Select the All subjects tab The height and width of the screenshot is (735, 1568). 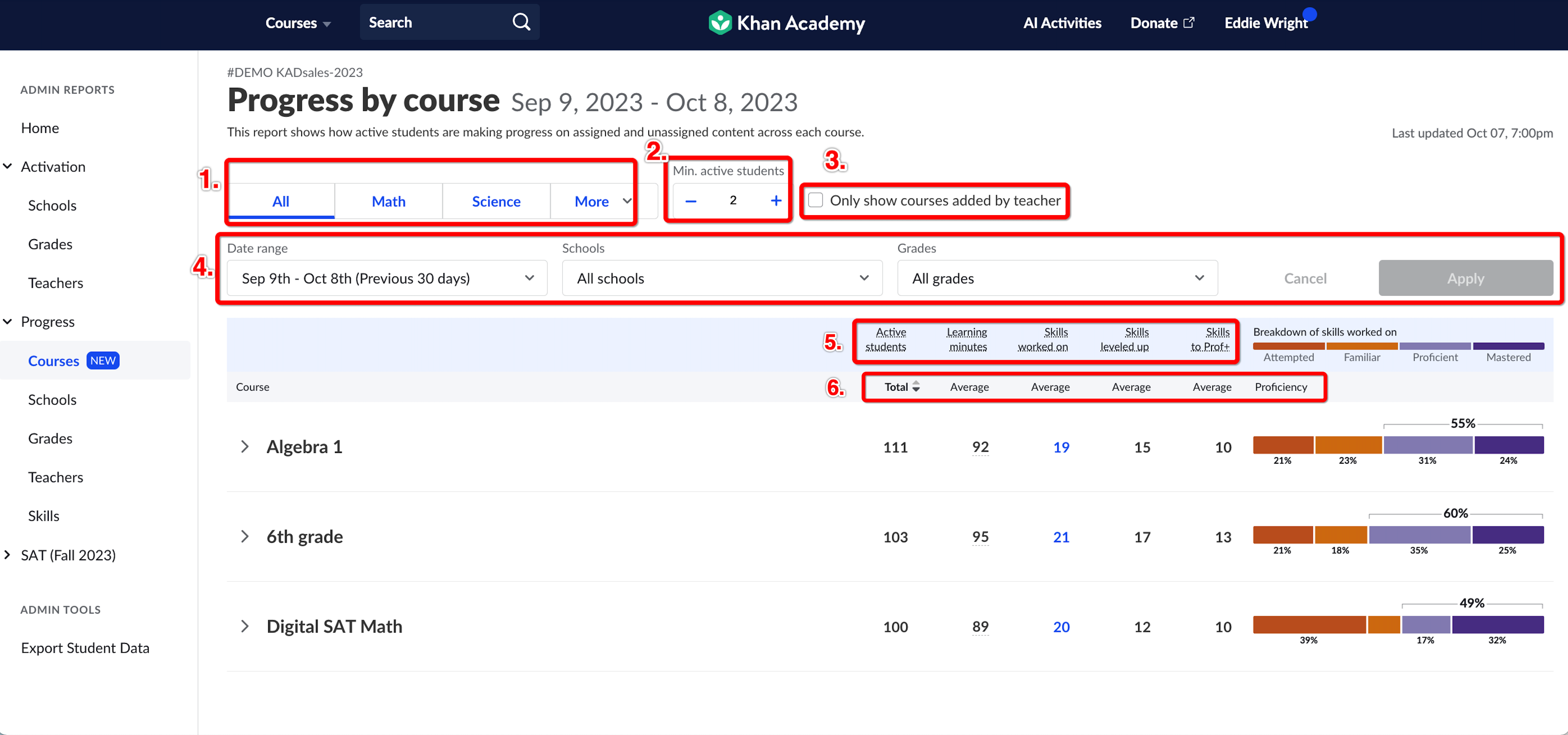(x=281, y=201)
